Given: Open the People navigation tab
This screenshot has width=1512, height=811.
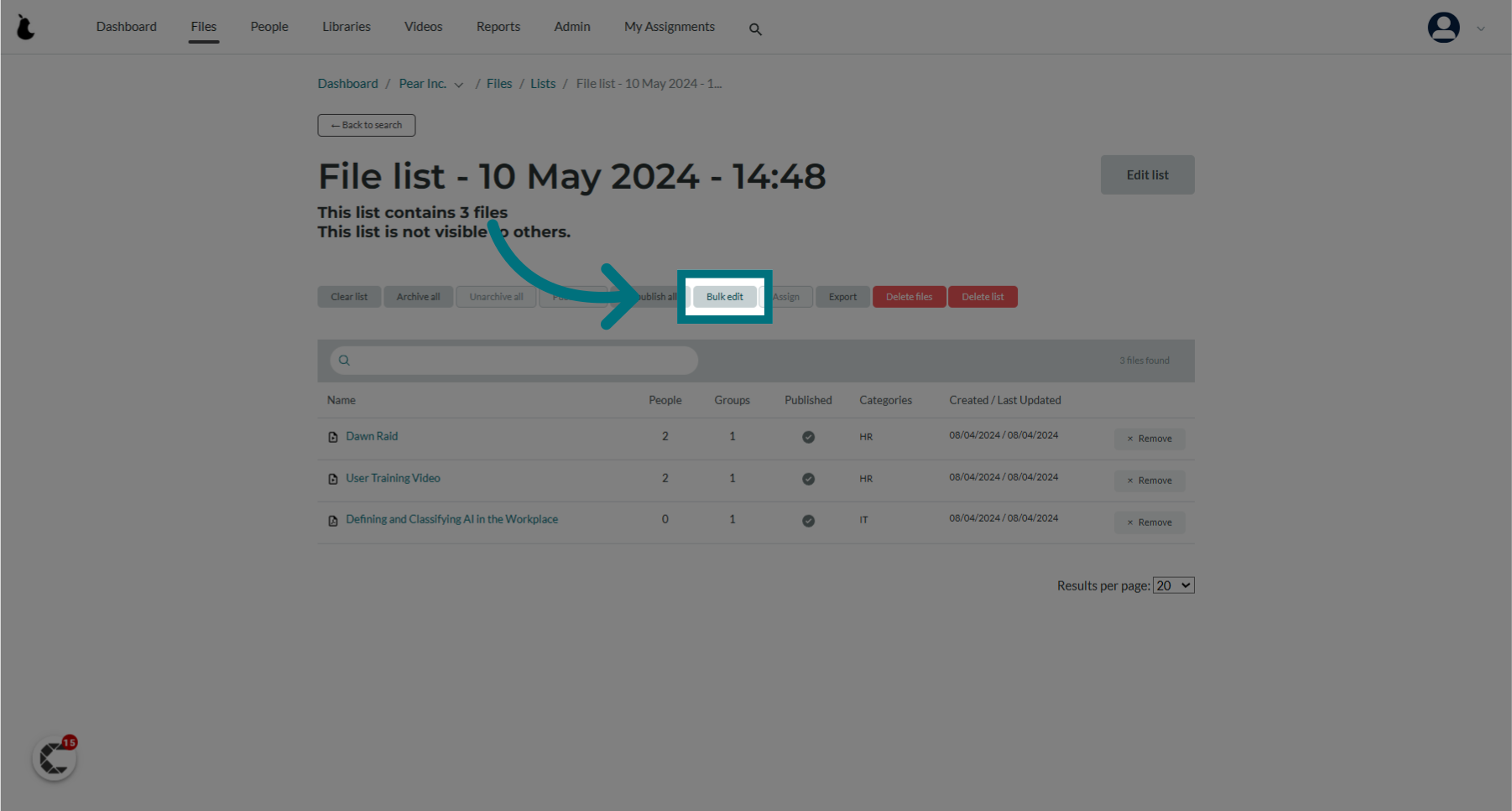Looking at the screenshot, I should tap(269, 27).
